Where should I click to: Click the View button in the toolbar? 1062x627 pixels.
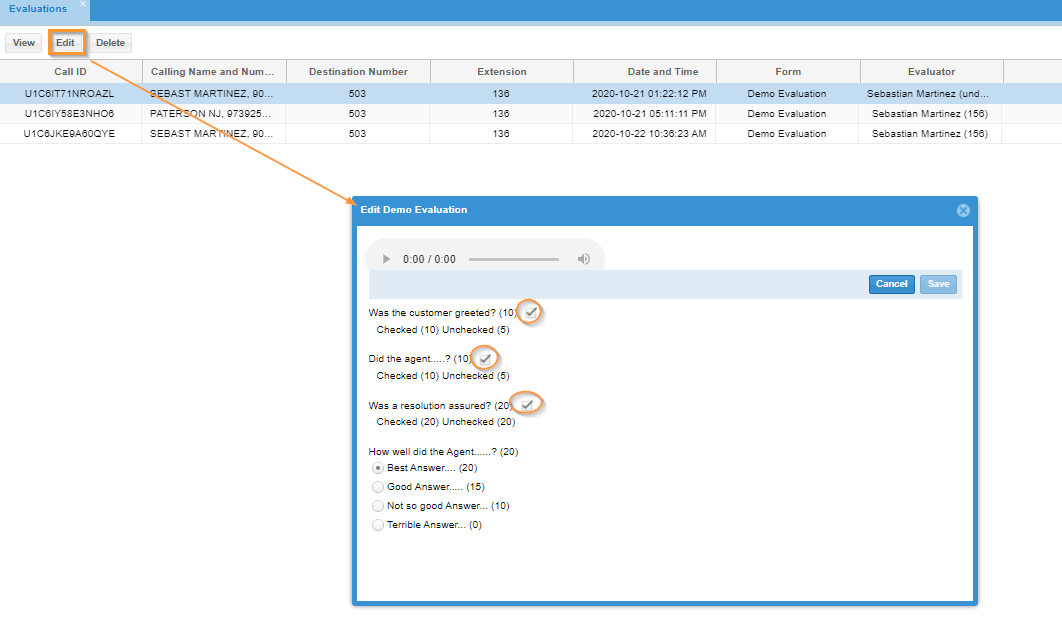(24, 43)
